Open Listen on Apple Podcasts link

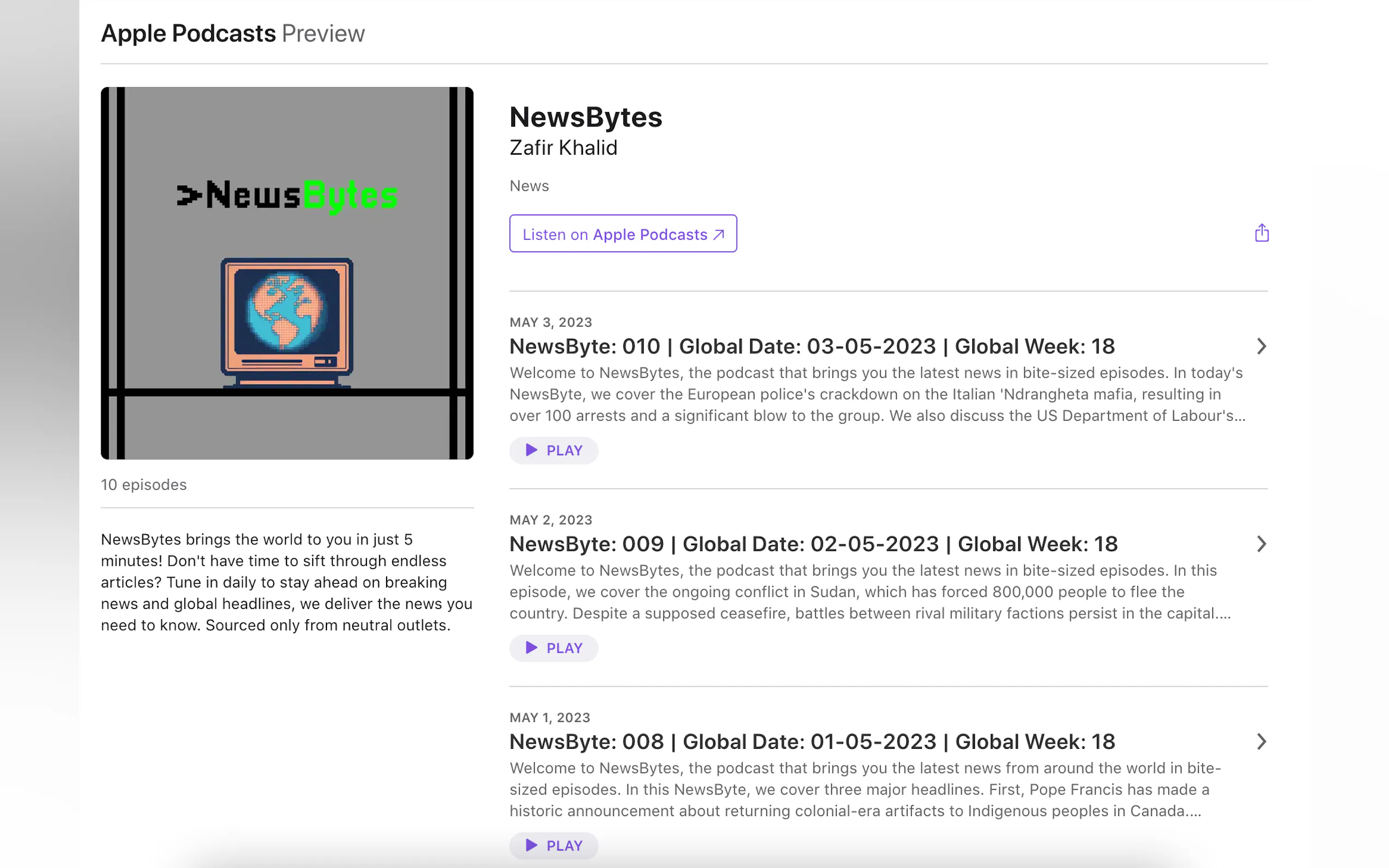pyautogui.click(x=623, y=233)
